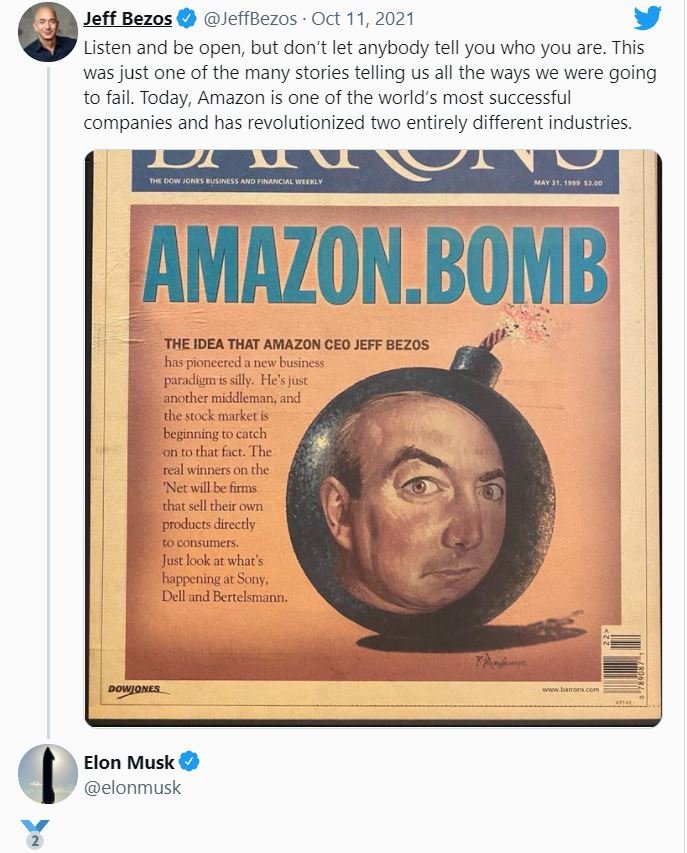The height and width of the screenshot is (853, 687).
Task: Open Jeff Bezos's profile picture
Action: coord(47,31)
